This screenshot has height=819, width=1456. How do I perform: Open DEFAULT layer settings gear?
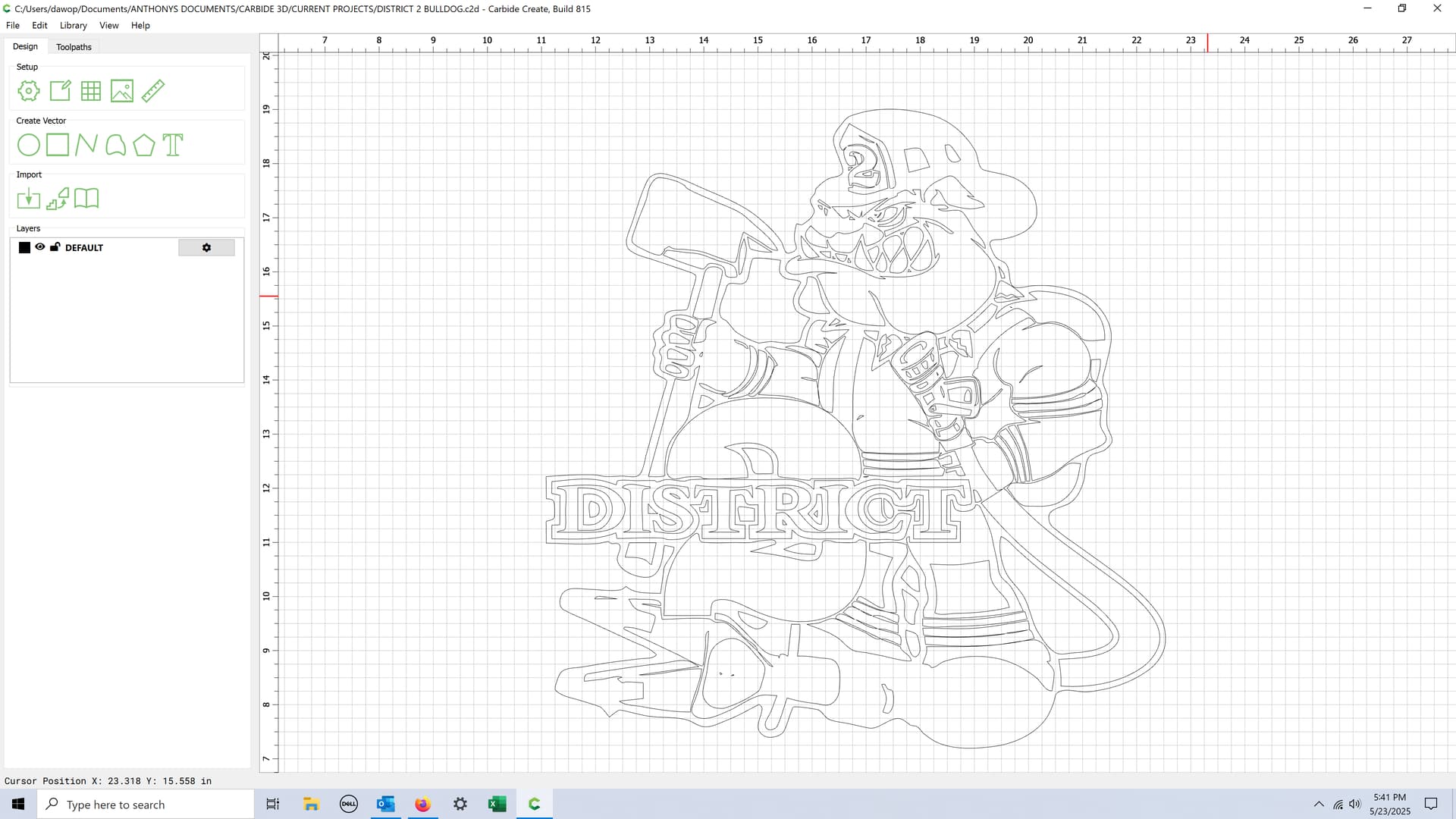click(x=206, y=248)
